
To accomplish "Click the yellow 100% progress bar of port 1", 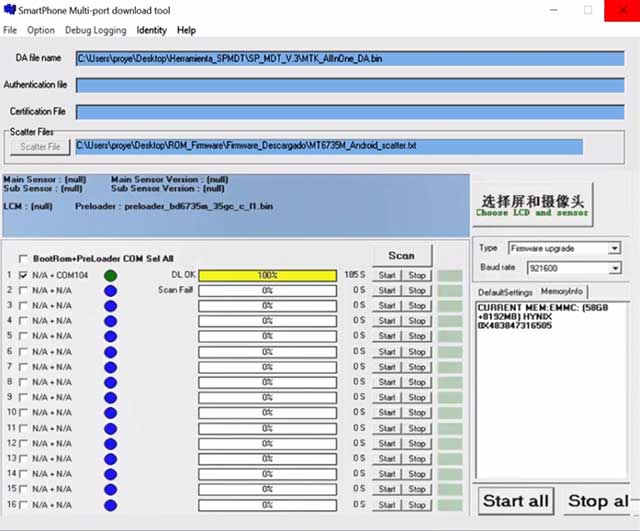I will [x=268, y=275].
